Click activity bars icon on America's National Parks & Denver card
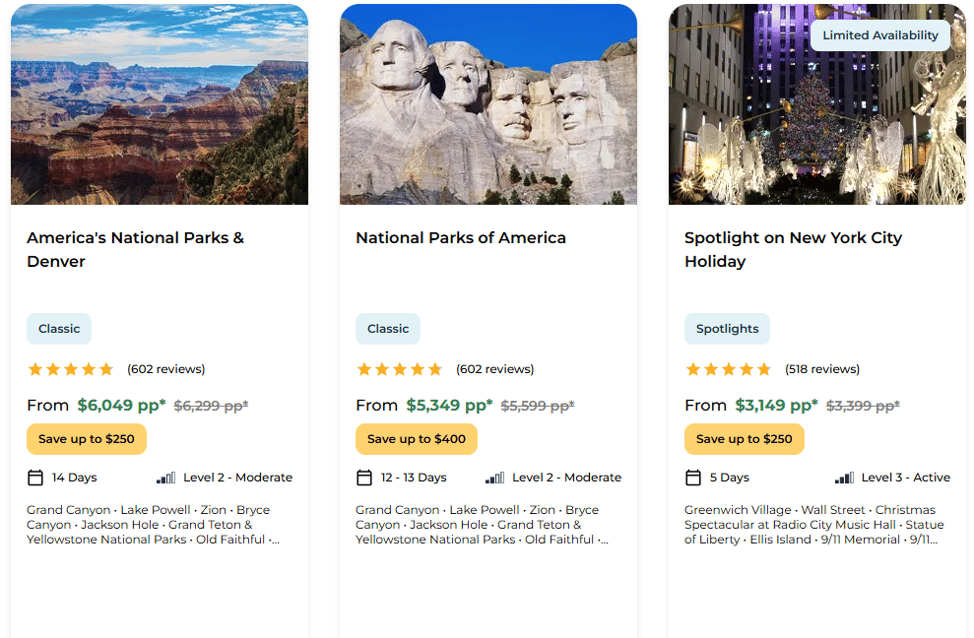This screenshot has width=974, height=638. point(166,478)
